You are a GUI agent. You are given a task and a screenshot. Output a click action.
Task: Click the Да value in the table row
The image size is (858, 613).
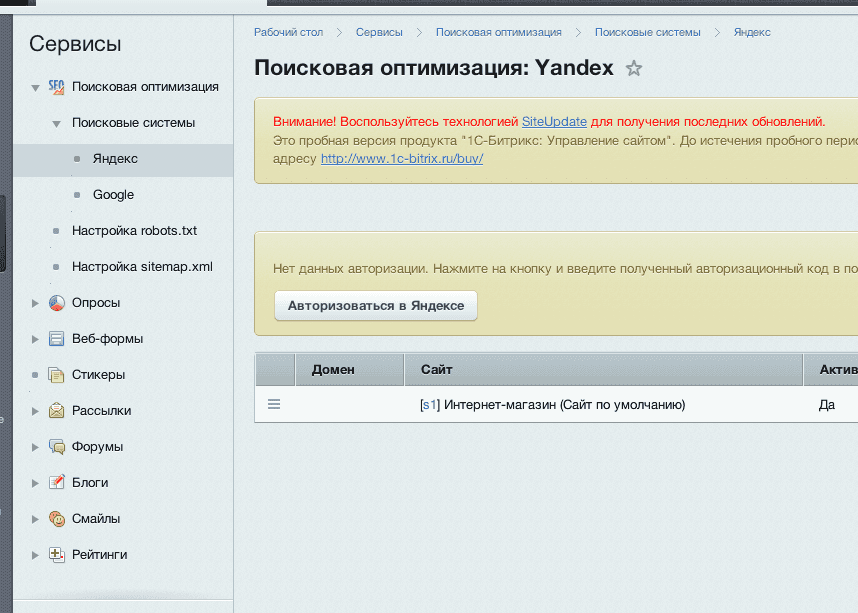point(827,405)
